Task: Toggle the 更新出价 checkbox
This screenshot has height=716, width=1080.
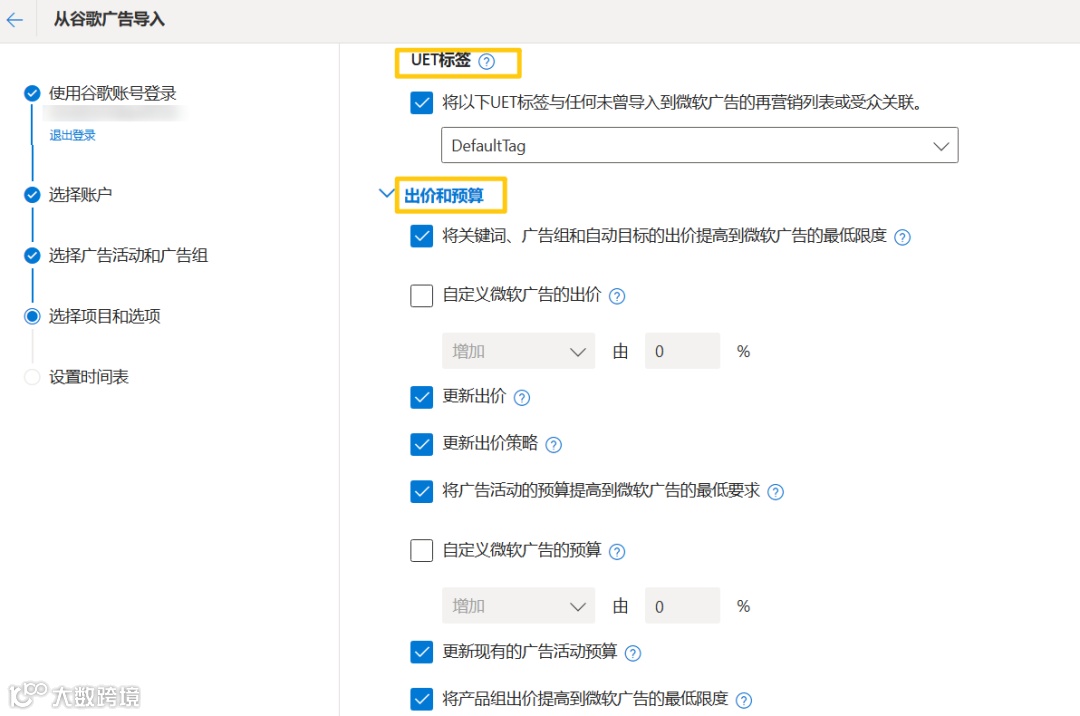Action: pos(422,397)
